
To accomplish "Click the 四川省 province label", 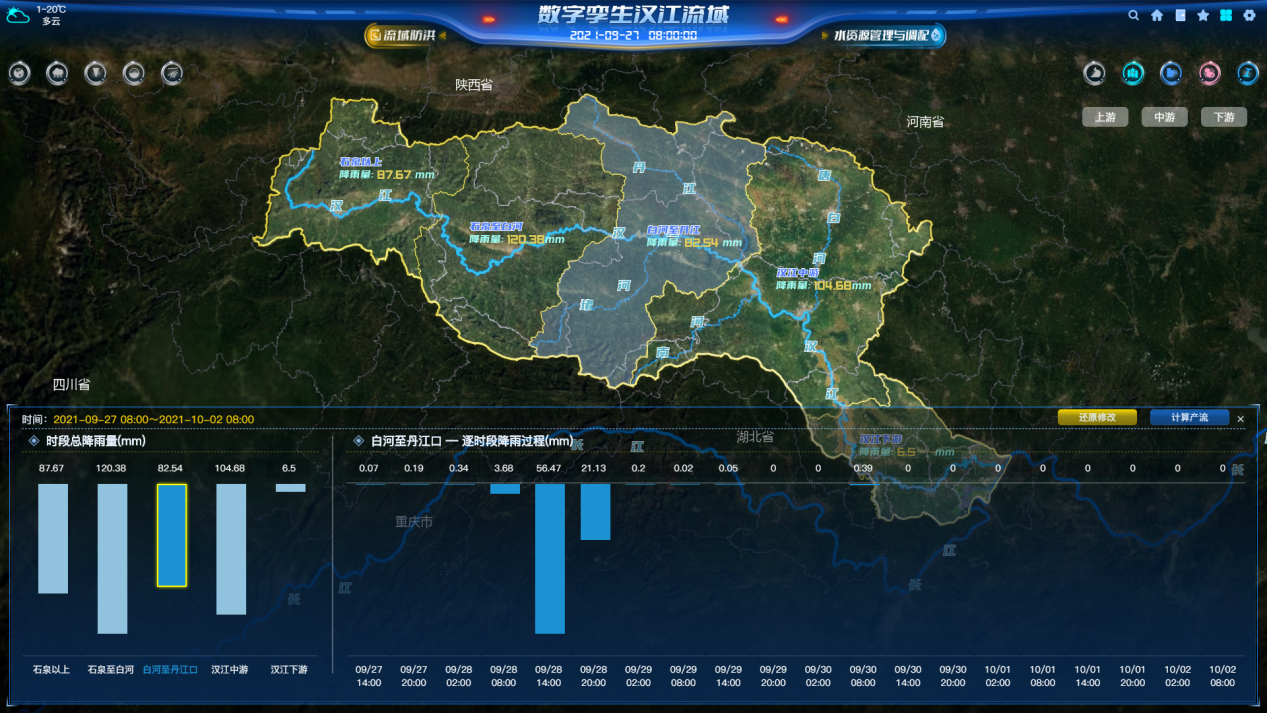I will (72, 384).
